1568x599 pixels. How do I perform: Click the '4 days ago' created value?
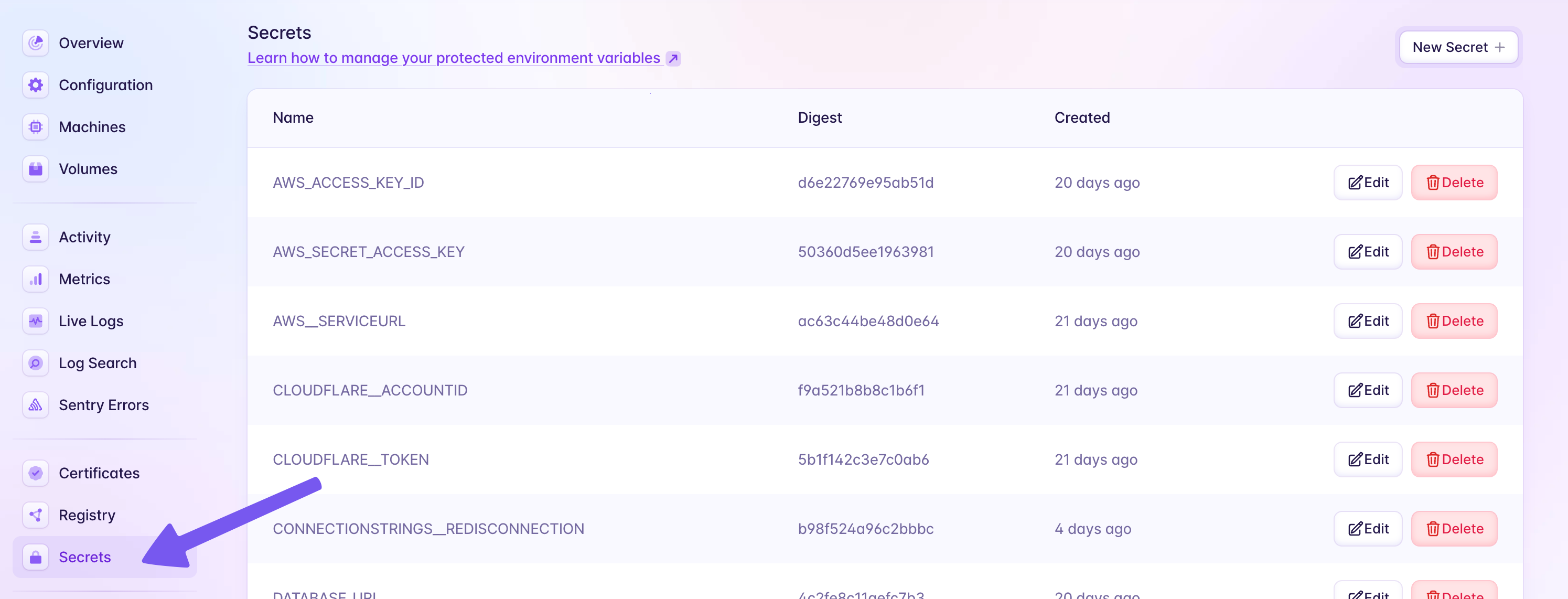tap(1092, 529)
